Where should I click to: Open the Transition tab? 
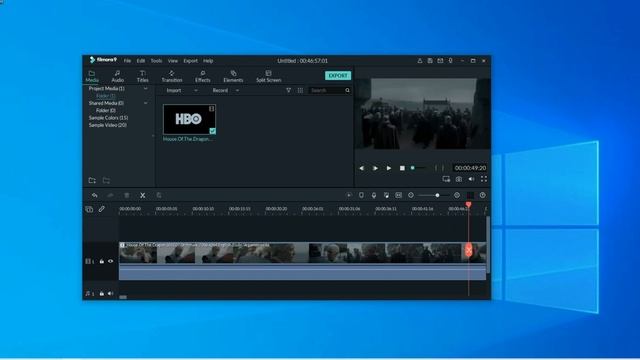click(x=172, y=76)
